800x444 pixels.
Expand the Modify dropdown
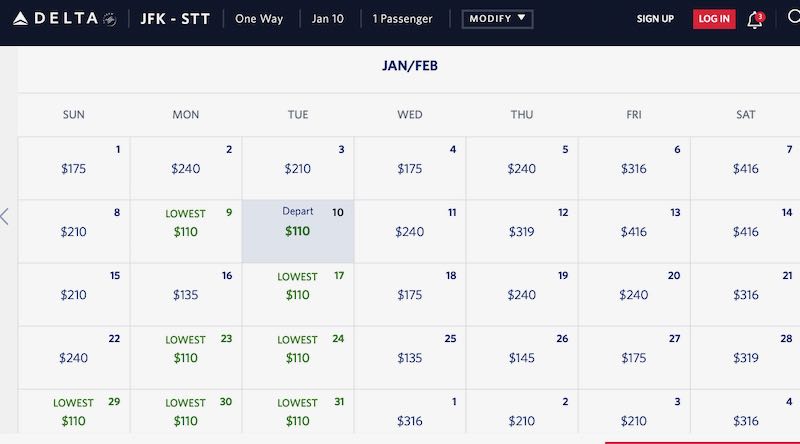click(x=497, y=19)
